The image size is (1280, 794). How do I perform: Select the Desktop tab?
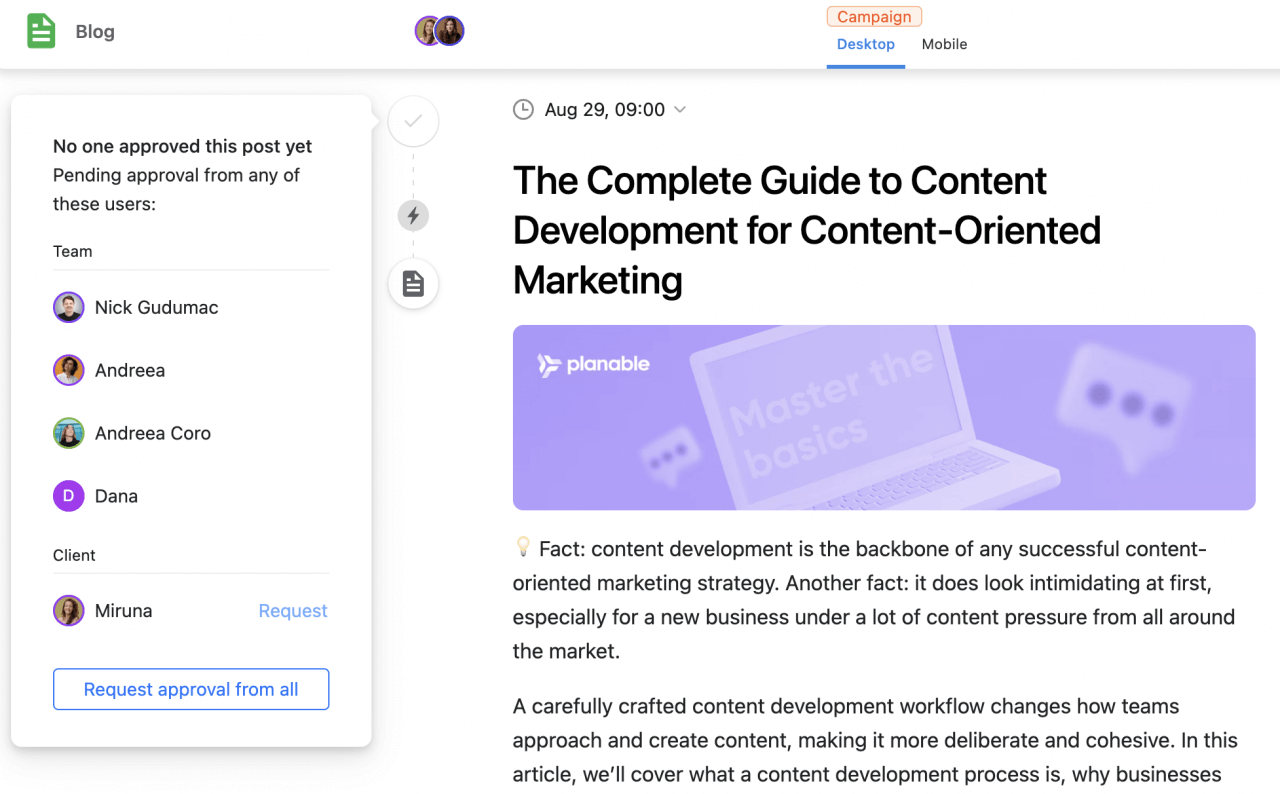click(865, 44)
